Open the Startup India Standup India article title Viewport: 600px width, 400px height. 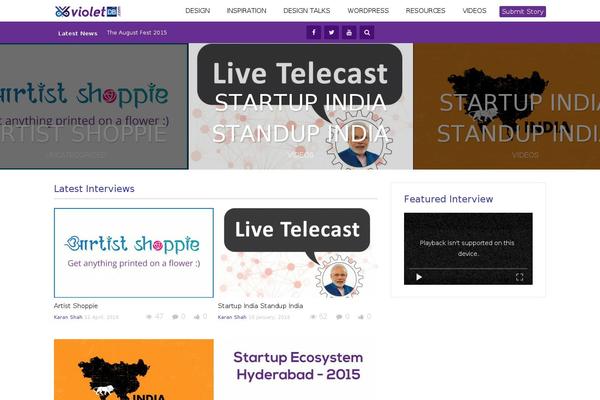click(x=260, y=306)
